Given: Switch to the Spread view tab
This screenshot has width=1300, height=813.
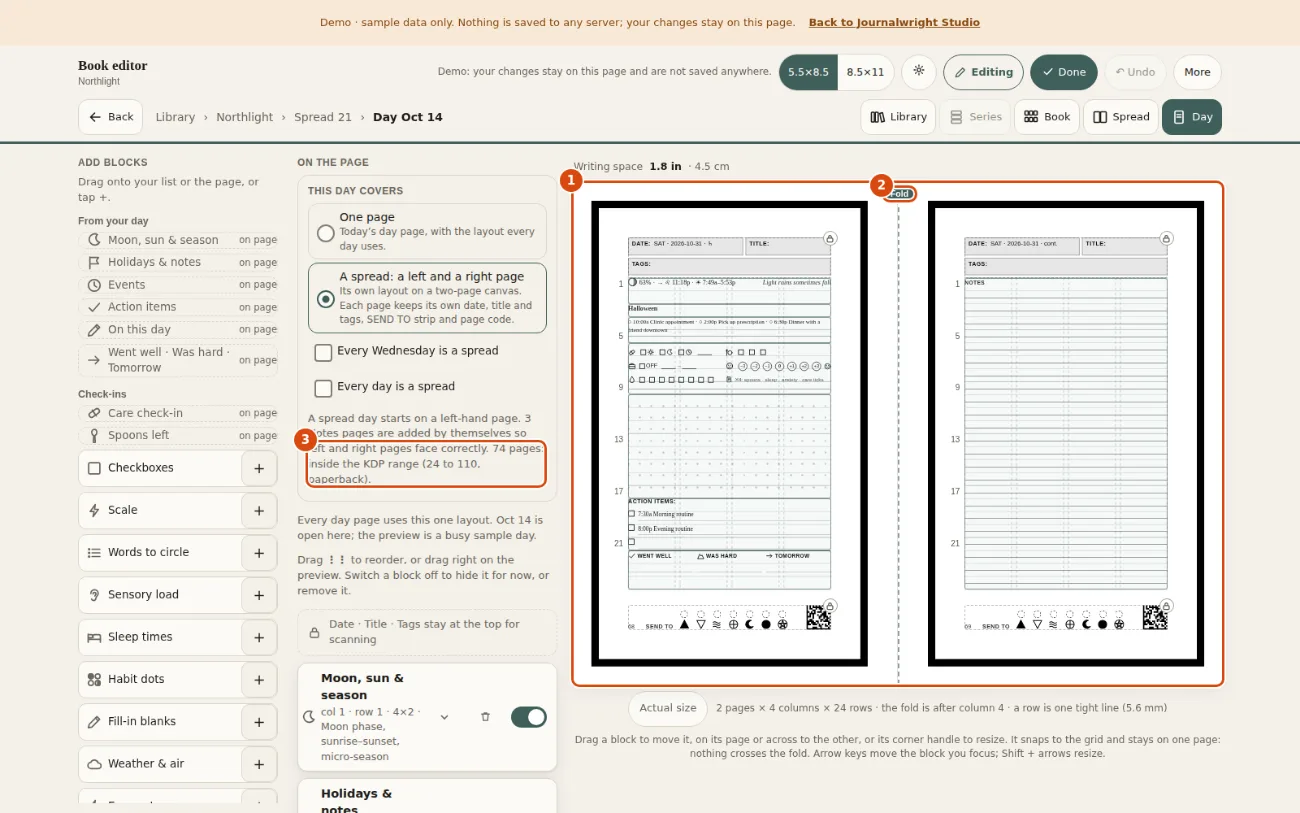Looking at the screenshot, I should 1121,117.
